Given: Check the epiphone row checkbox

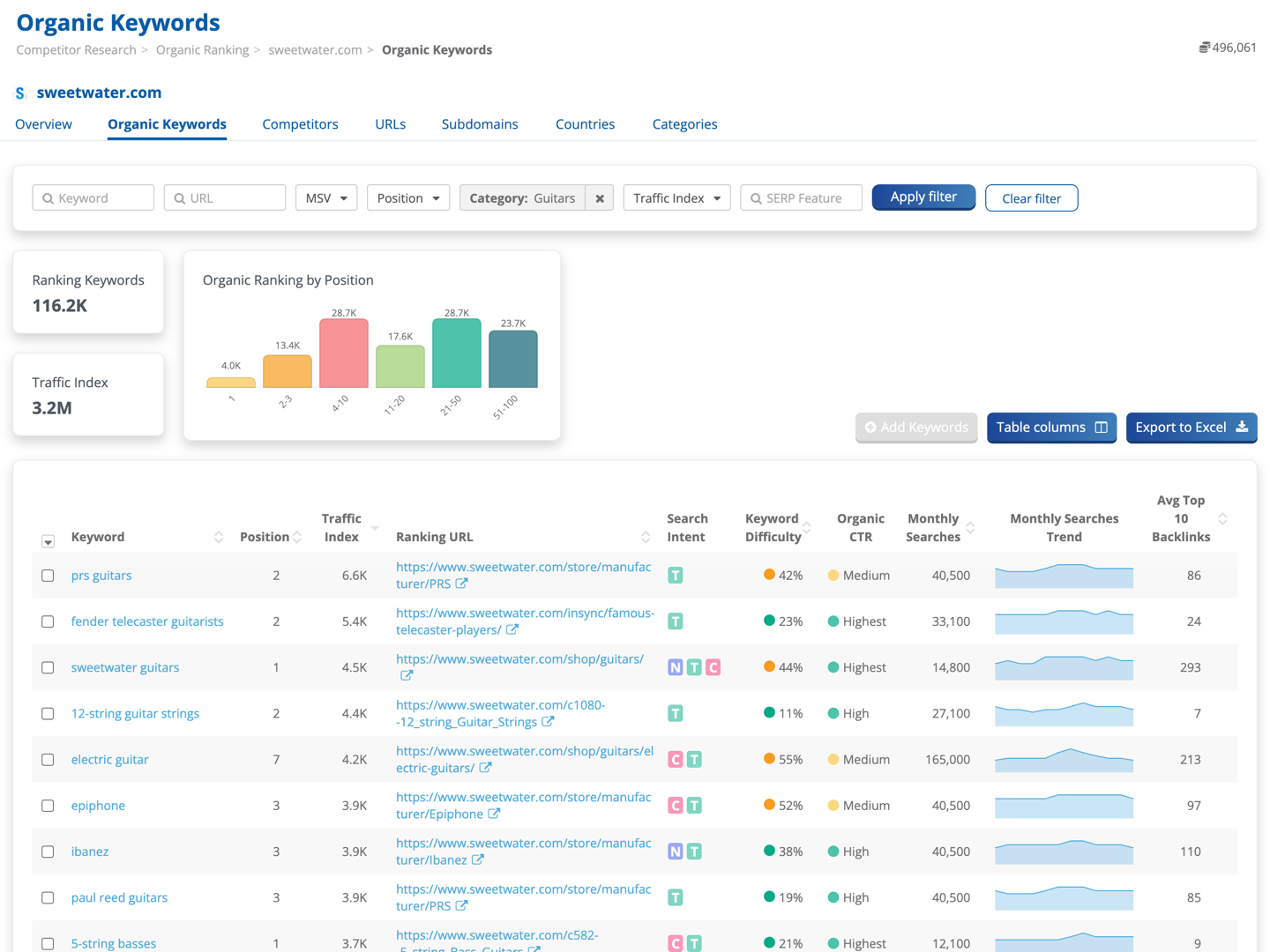Looking at the screenshot, I should [x=48, y=806].
